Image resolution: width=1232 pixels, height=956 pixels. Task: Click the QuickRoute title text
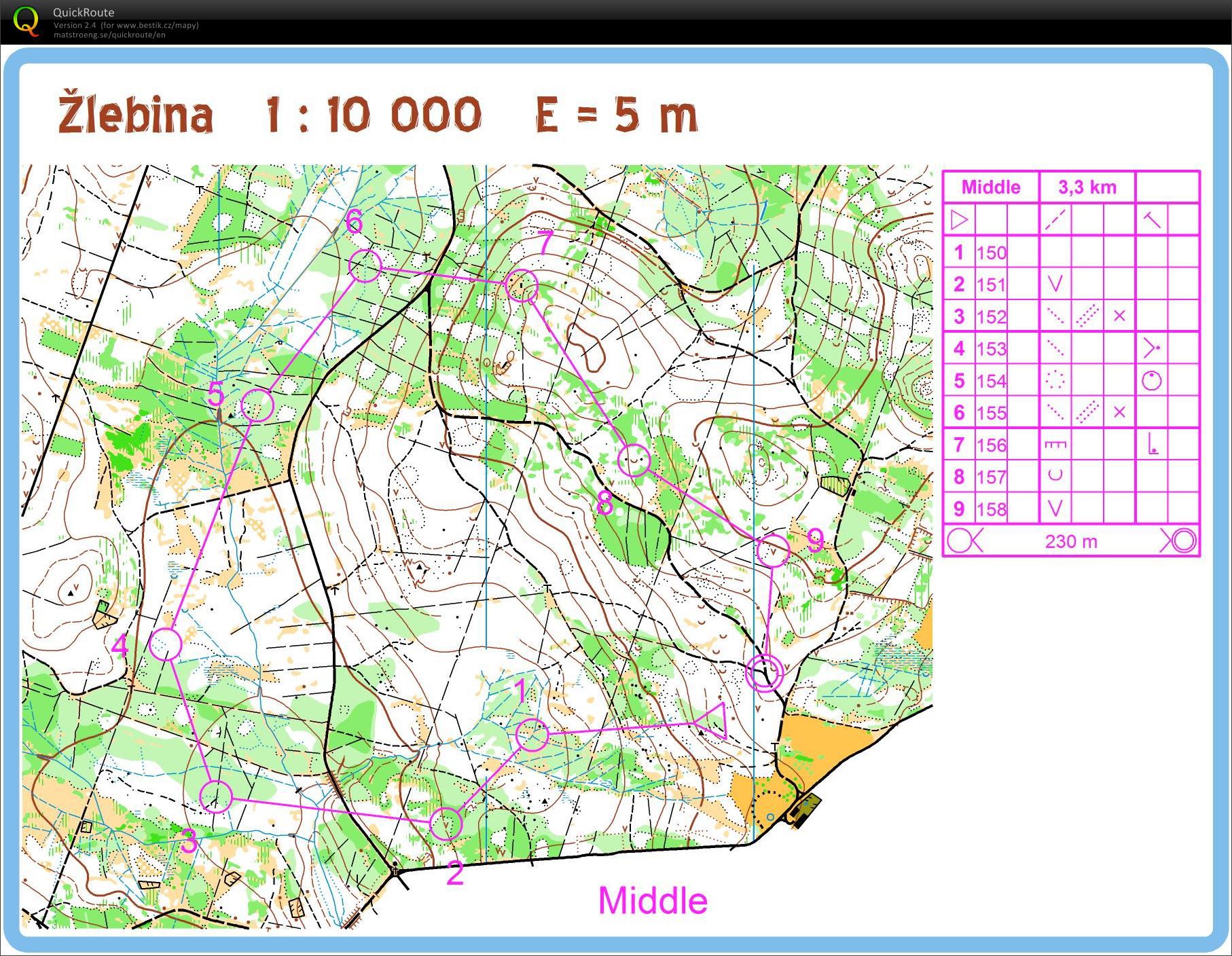click(84, 12)
